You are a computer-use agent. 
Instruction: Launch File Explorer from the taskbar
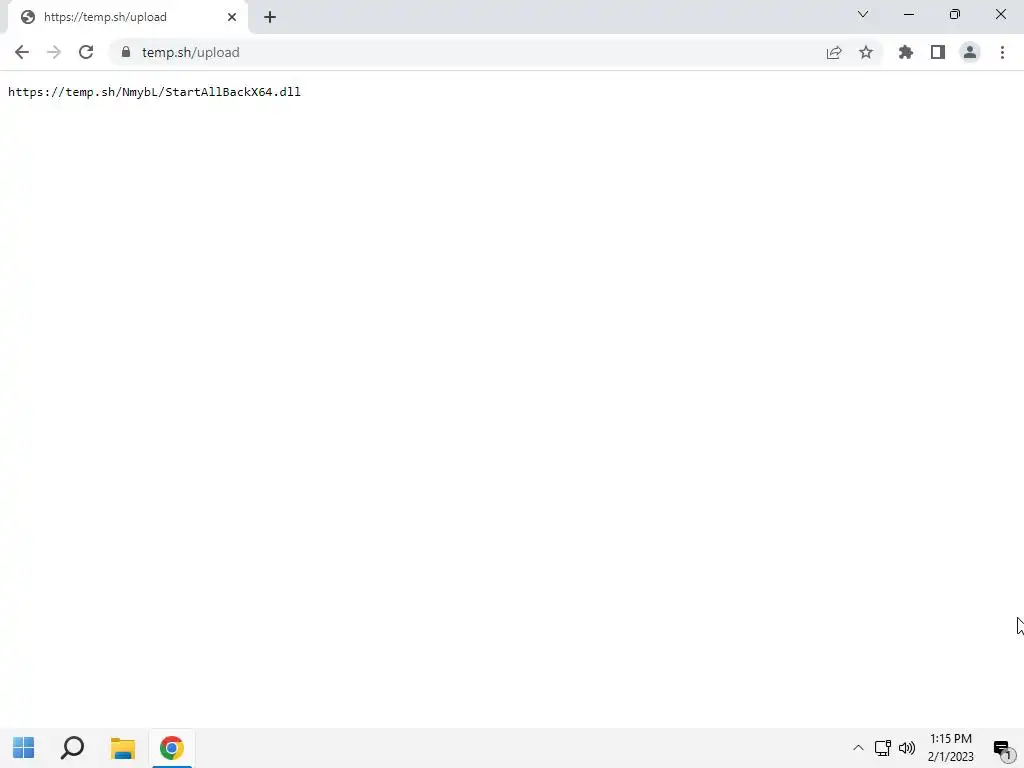[122, 748]
